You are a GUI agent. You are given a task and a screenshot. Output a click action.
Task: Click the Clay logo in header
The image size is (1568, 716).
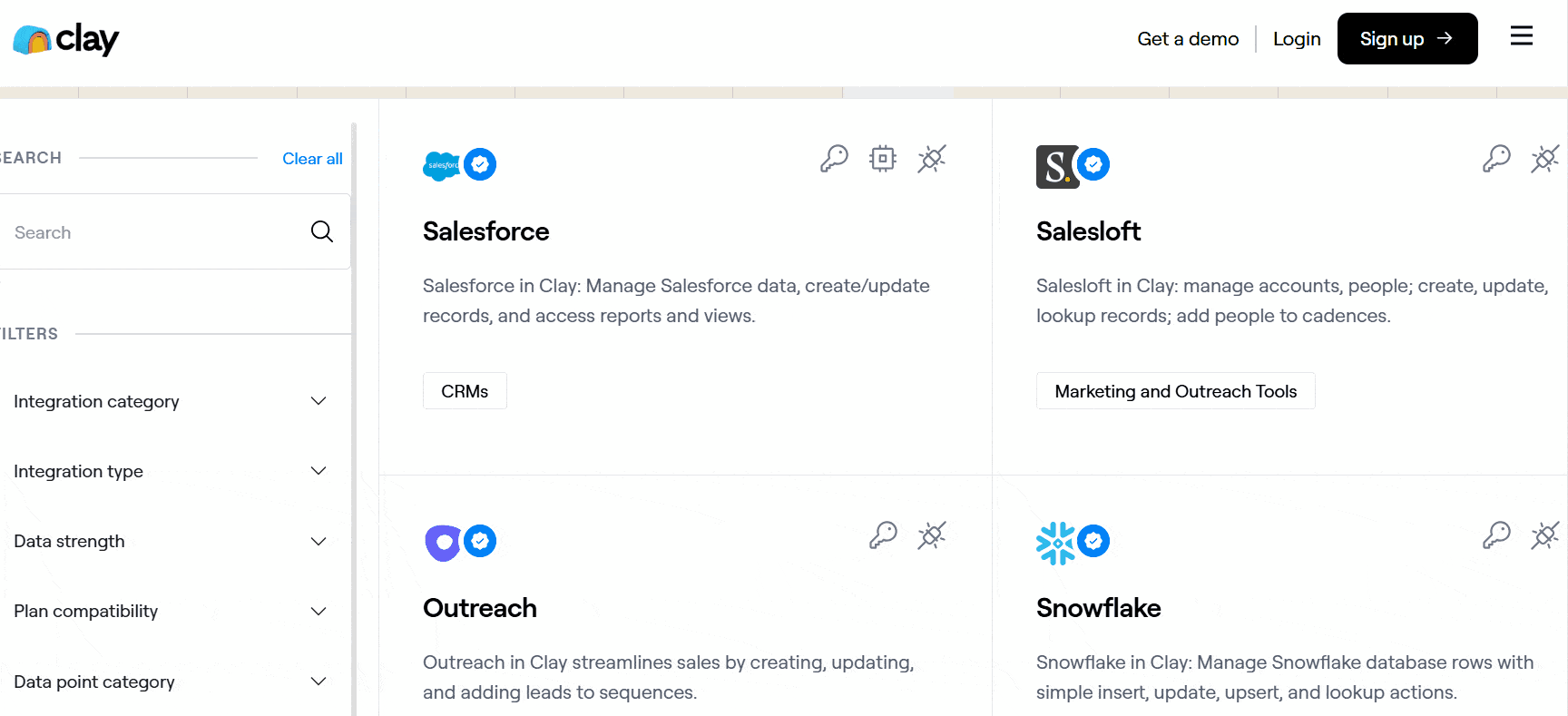click(66, 39)
